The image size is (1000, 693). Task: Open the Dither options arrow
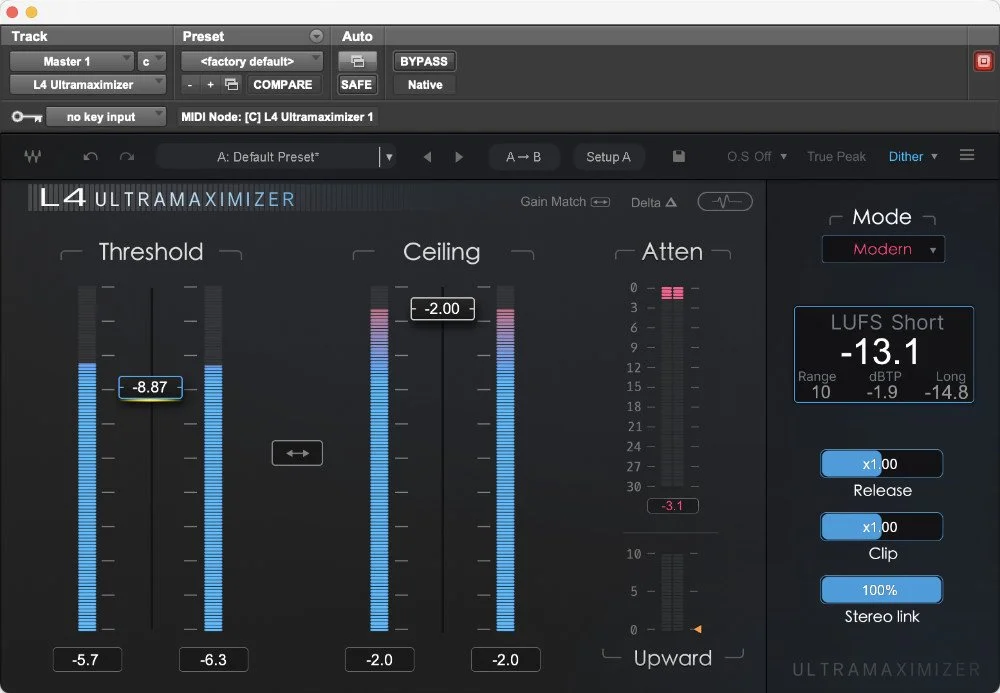(934, 156)
